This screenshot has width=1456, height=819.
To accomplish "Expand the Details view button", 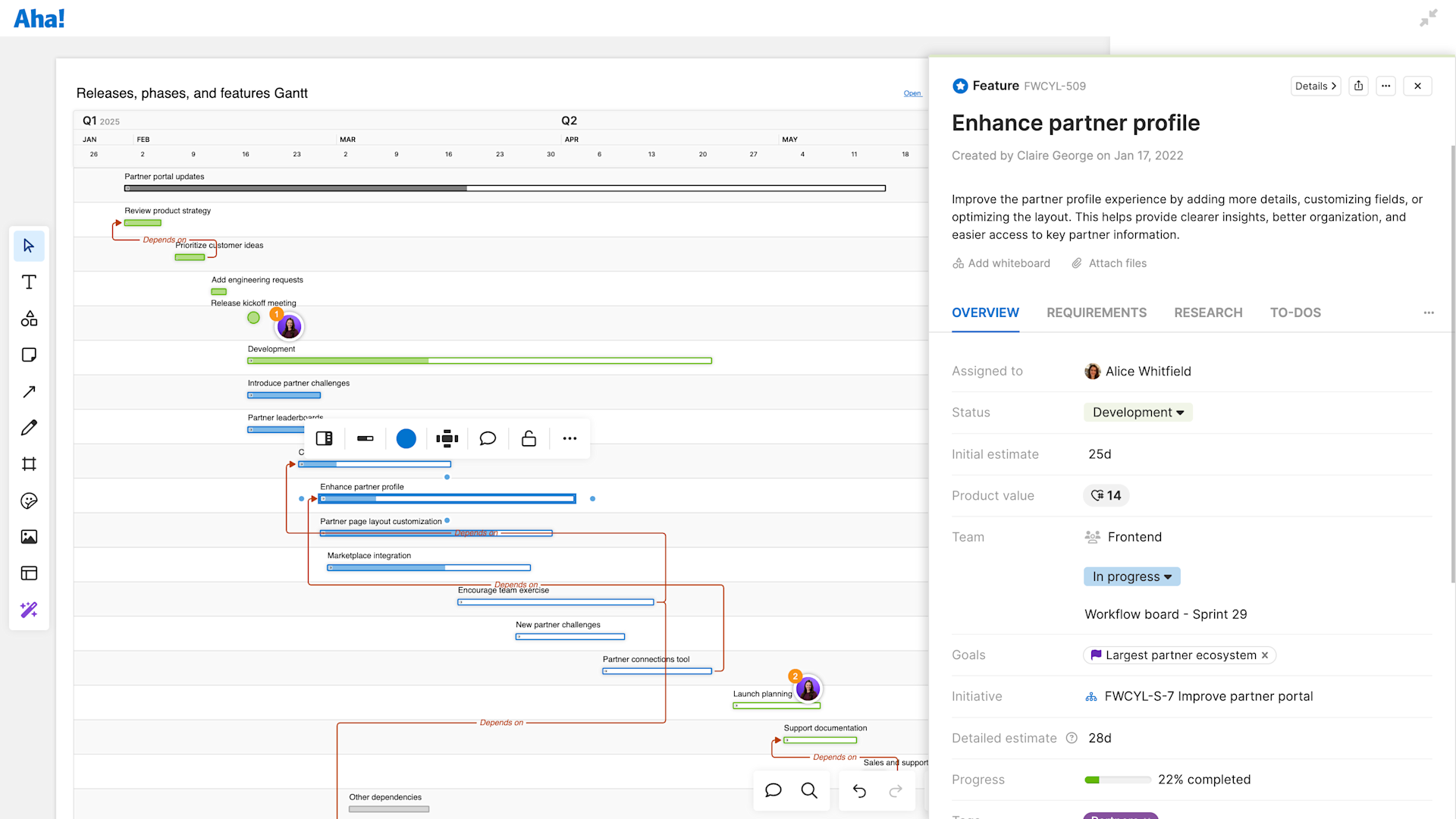I will 1316,86.
